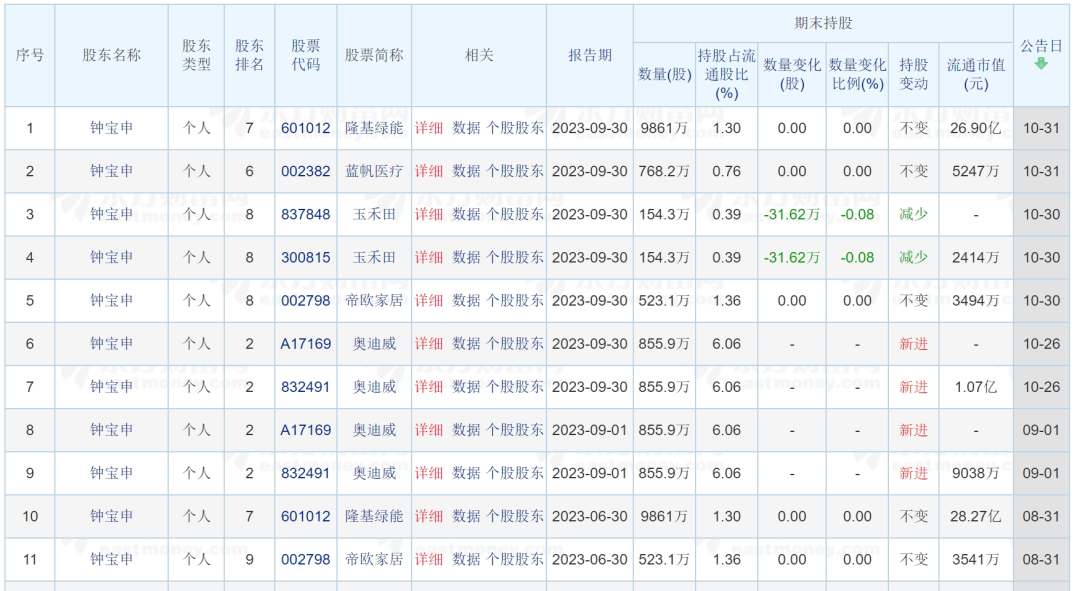
Task: Click 奥迪威 in row 6
Action: coord(374,343)
